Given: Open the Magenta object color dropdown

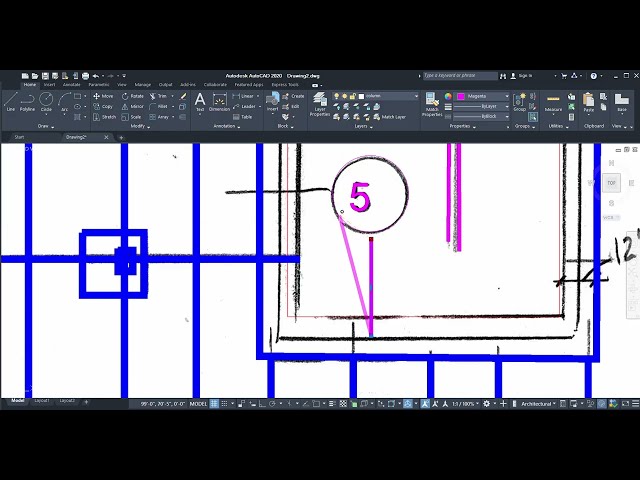Looking at the screenshot, I should 507,96.
